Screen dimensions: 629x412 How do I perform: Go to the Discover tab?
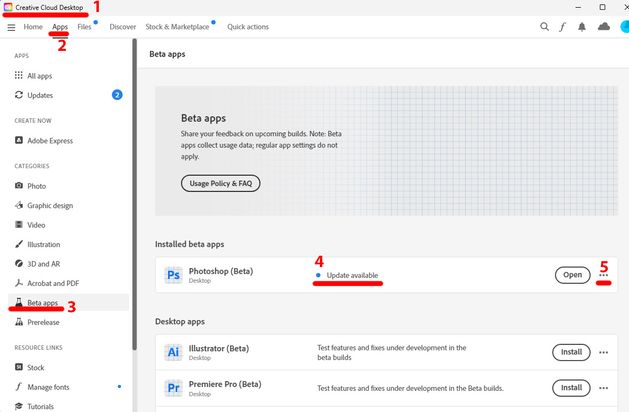pyautogui.click(x=123, y=27)
